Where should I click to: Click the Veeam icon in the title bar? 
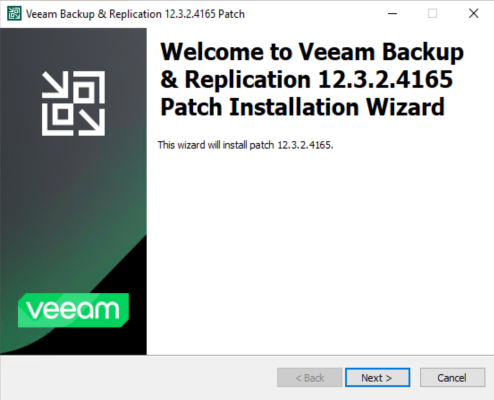coord(14,14)
